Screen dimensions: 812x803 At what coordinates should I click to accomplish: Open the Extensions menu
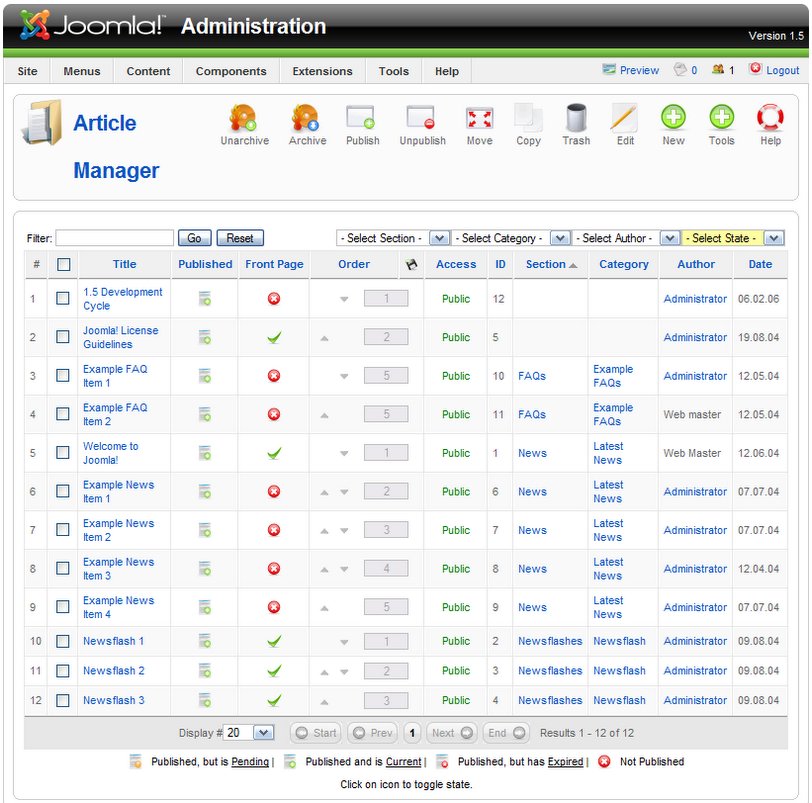click(322, 71)
